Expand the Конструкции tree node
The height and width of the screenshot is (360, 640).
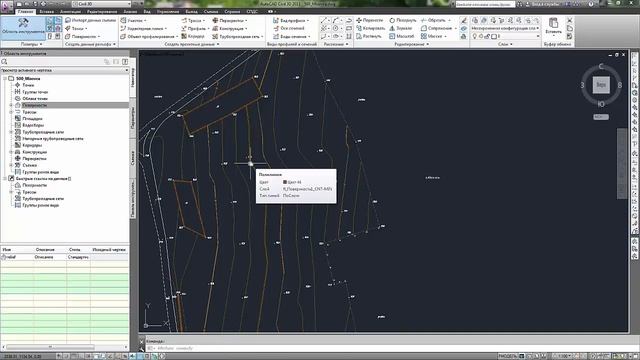pyautogui.click(x=11, y=152)
